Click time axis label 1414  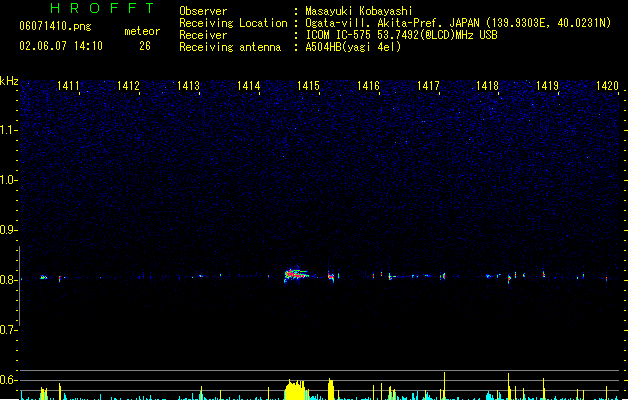248,86
